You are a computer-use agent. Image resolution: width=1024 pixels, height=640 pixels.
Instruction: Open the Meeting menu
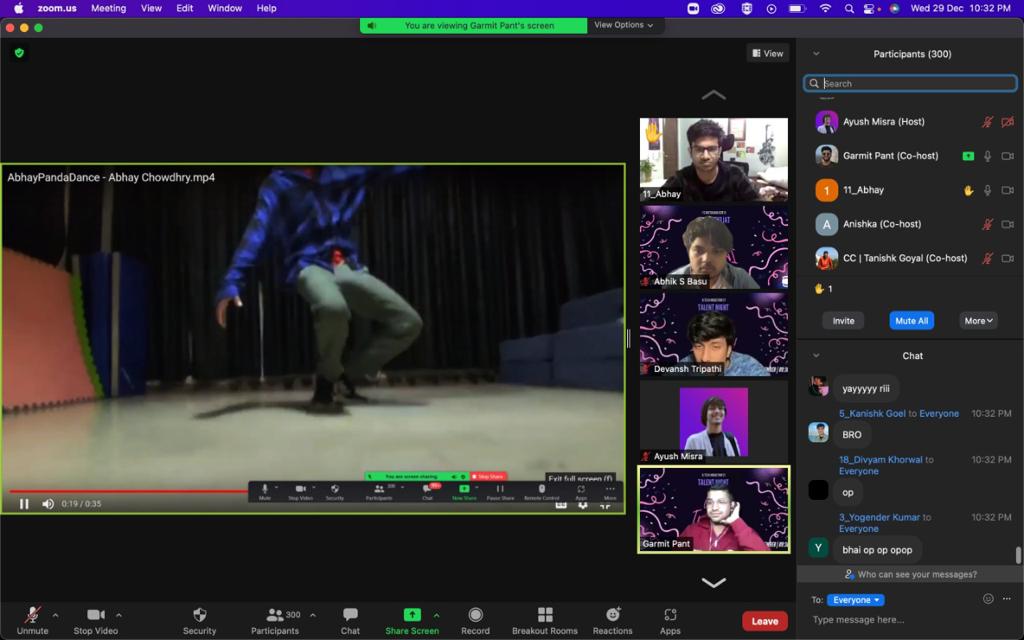108,8
